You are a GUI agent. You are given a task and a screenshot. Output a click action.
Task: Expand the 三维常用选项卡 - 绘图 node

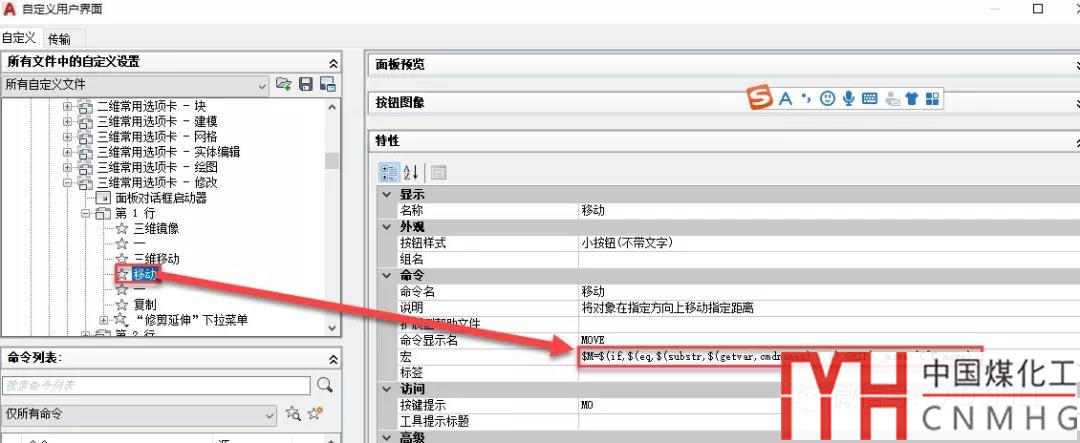tap(68, 167)
